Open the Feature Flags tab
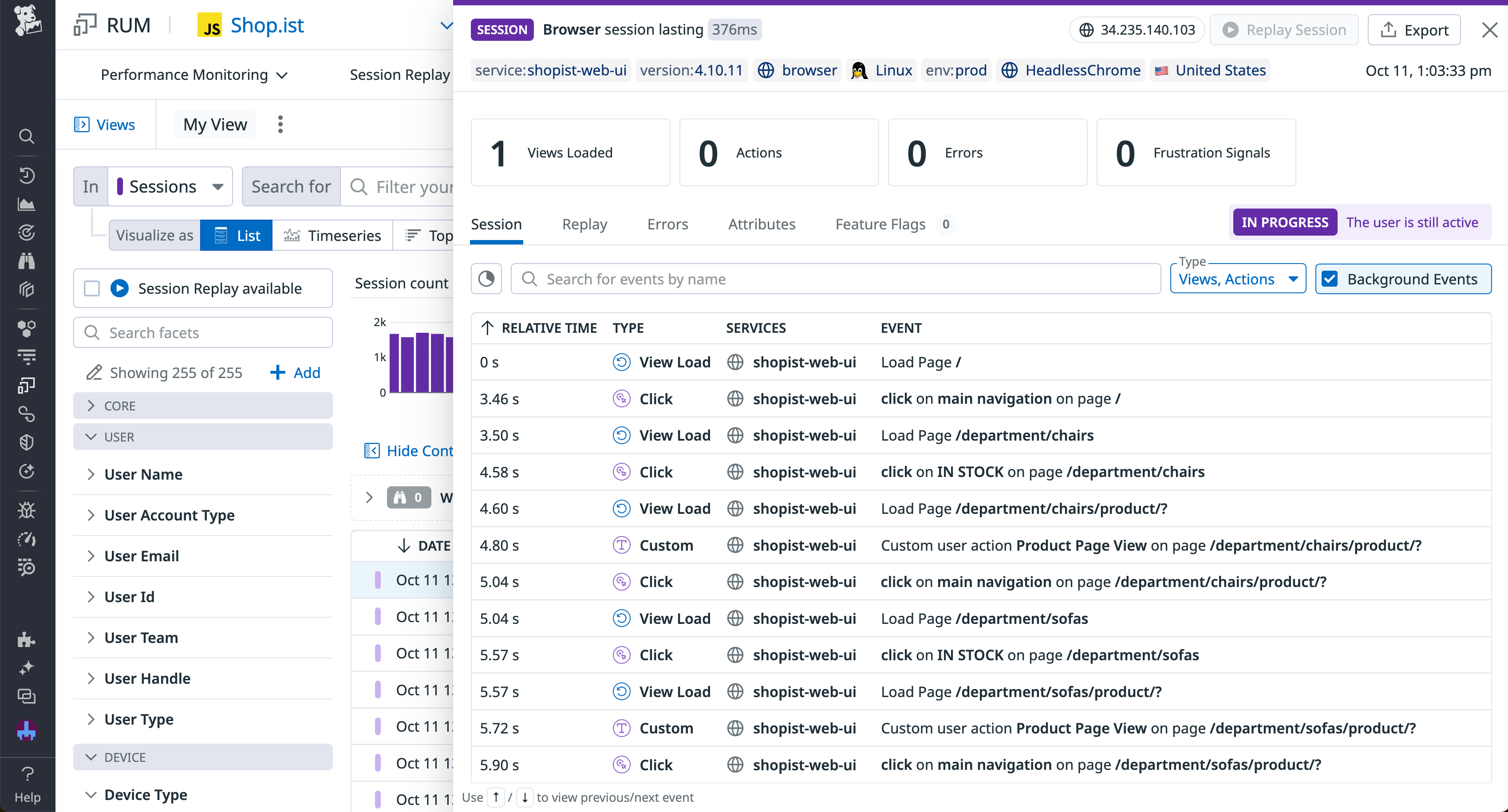The width and height of the screenshot is (1508, 812). click(880, 224)
